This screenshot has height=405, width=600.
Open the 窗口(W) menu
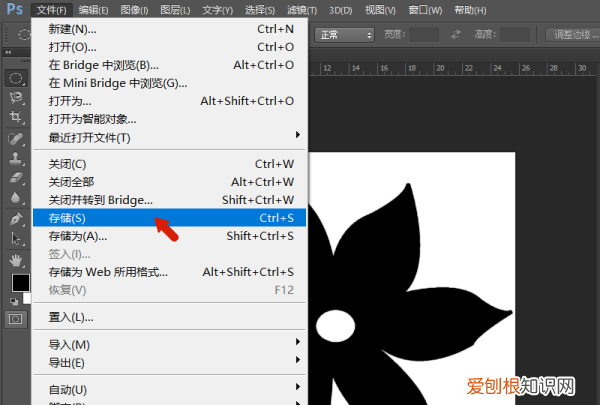click(x=425, y=10)
